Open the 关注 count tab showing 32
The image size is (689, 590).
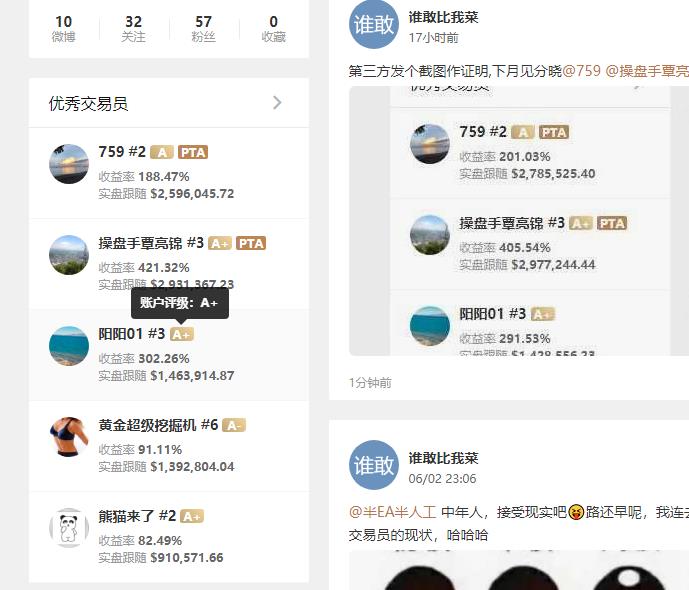134,28
